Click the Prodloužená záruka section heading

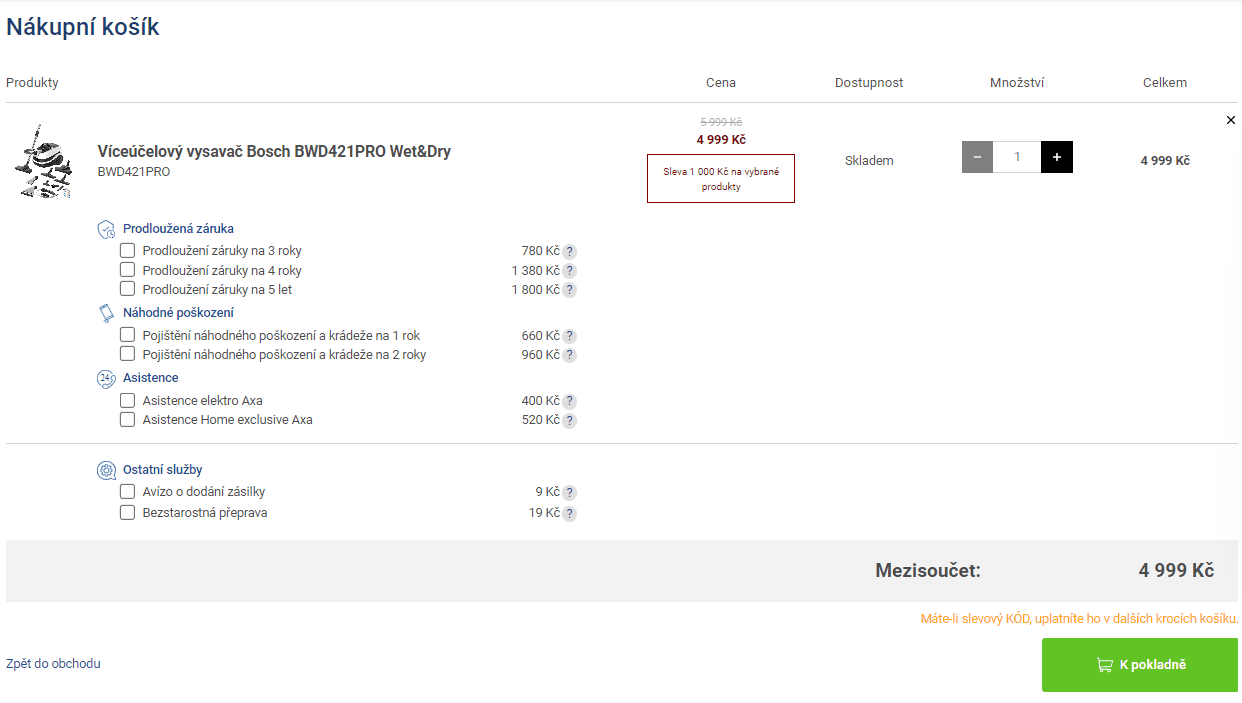pos(178,229)
